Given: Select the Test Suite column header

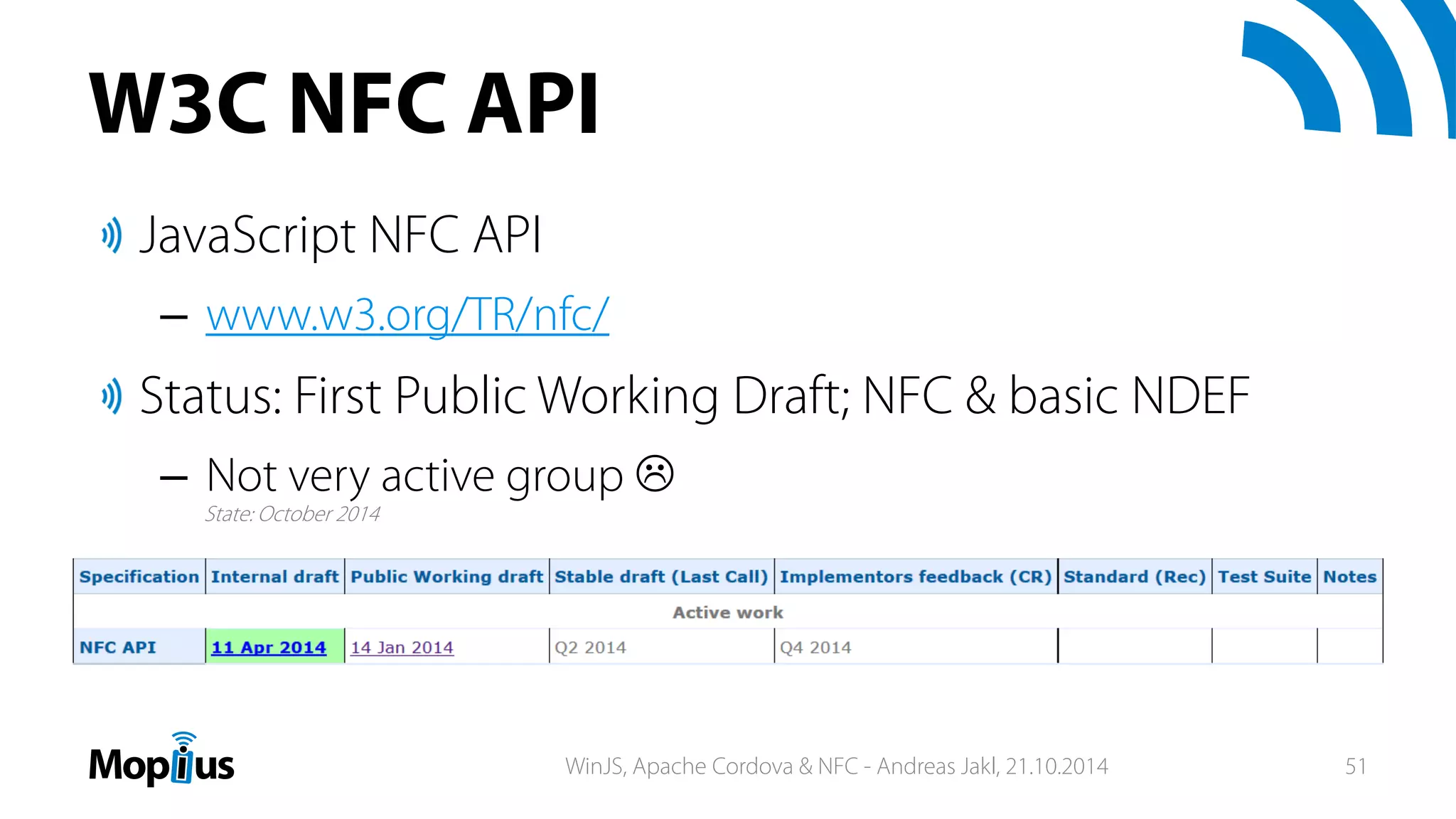Looking at the screenshot, I should tap(1265, 577).
